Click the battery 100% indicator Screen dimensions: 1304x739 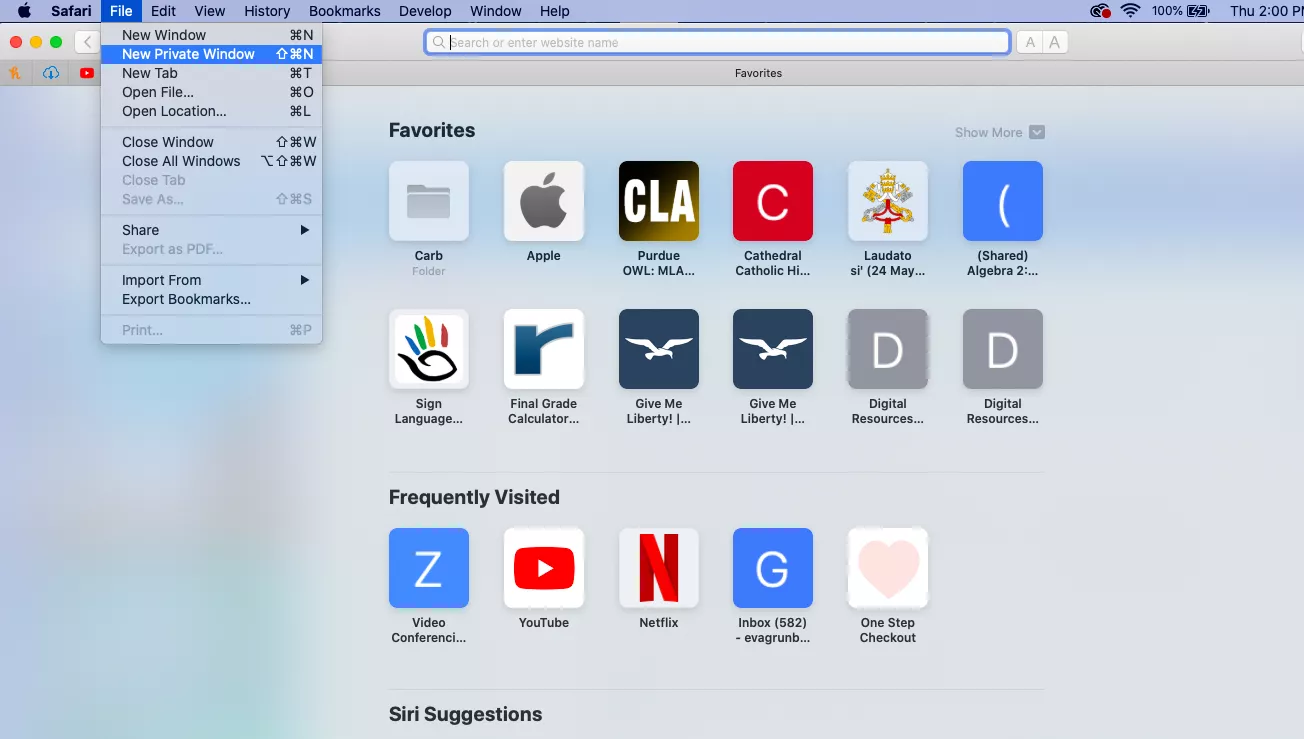[1181, 11]
